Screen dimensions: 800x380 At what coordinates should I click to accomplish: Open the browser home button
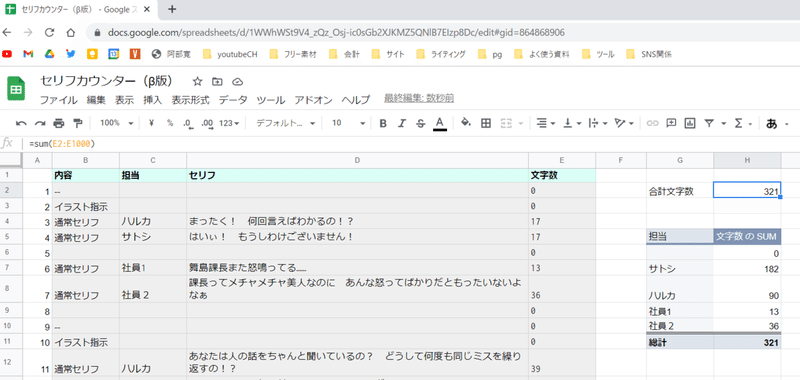click(71, 33)
